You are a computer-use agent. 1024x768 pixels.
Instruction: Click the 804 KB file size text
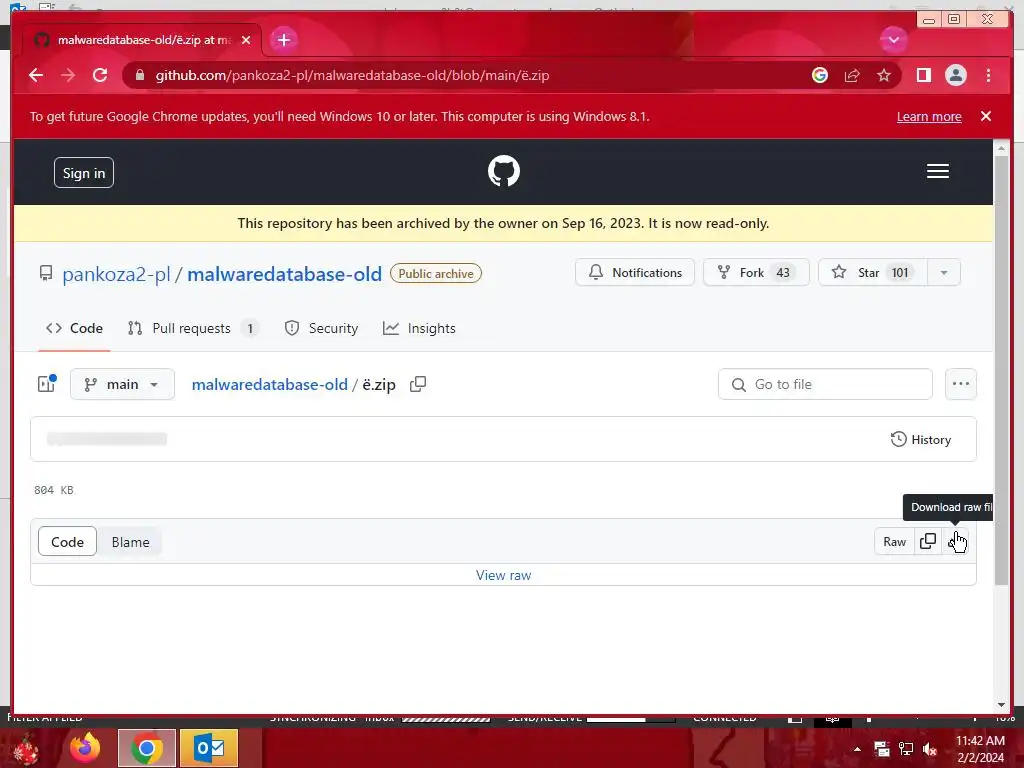click(54, 490)
